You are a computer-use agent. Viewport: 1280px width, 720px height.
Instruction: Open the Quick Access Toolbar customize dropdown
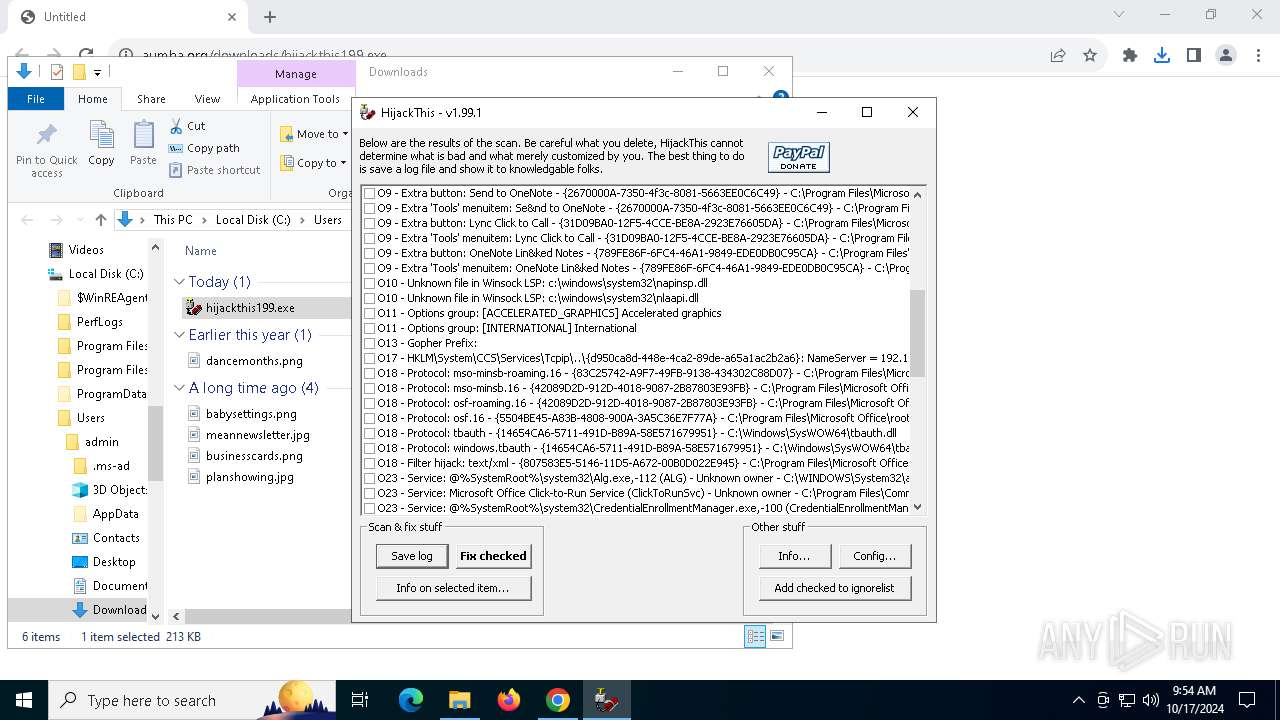point(97,72)
